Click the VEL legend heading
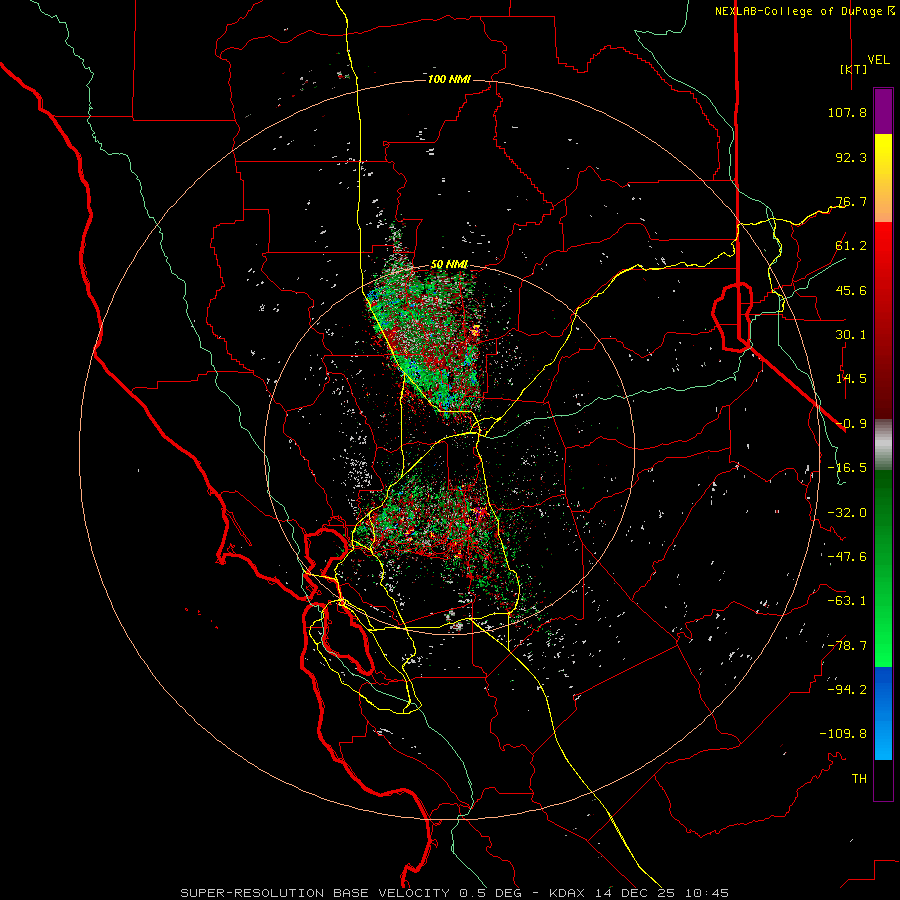The height and width of the screenshot is (900, 900). pyautogui.click(x=878, y=60)
